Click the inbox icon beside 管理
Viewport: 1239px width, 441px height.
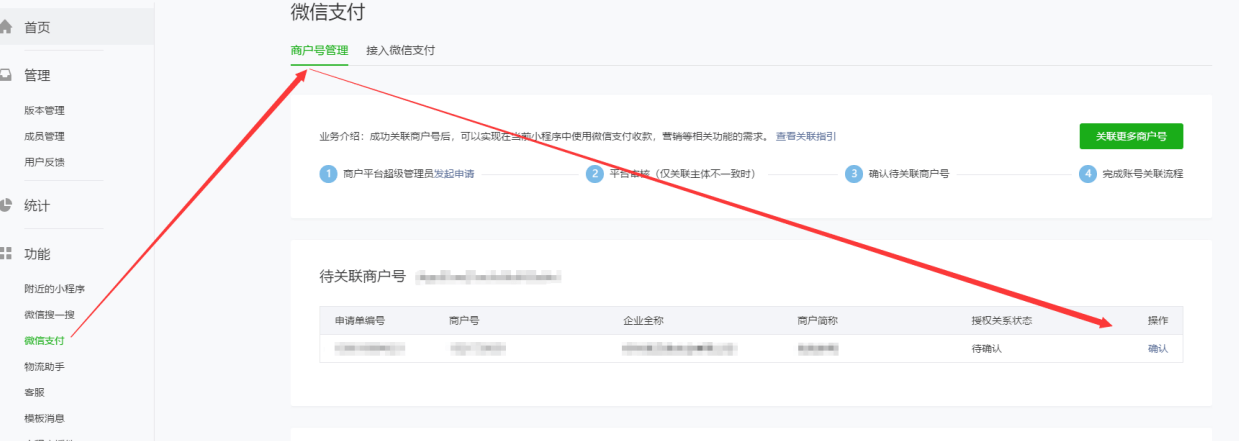5,75
